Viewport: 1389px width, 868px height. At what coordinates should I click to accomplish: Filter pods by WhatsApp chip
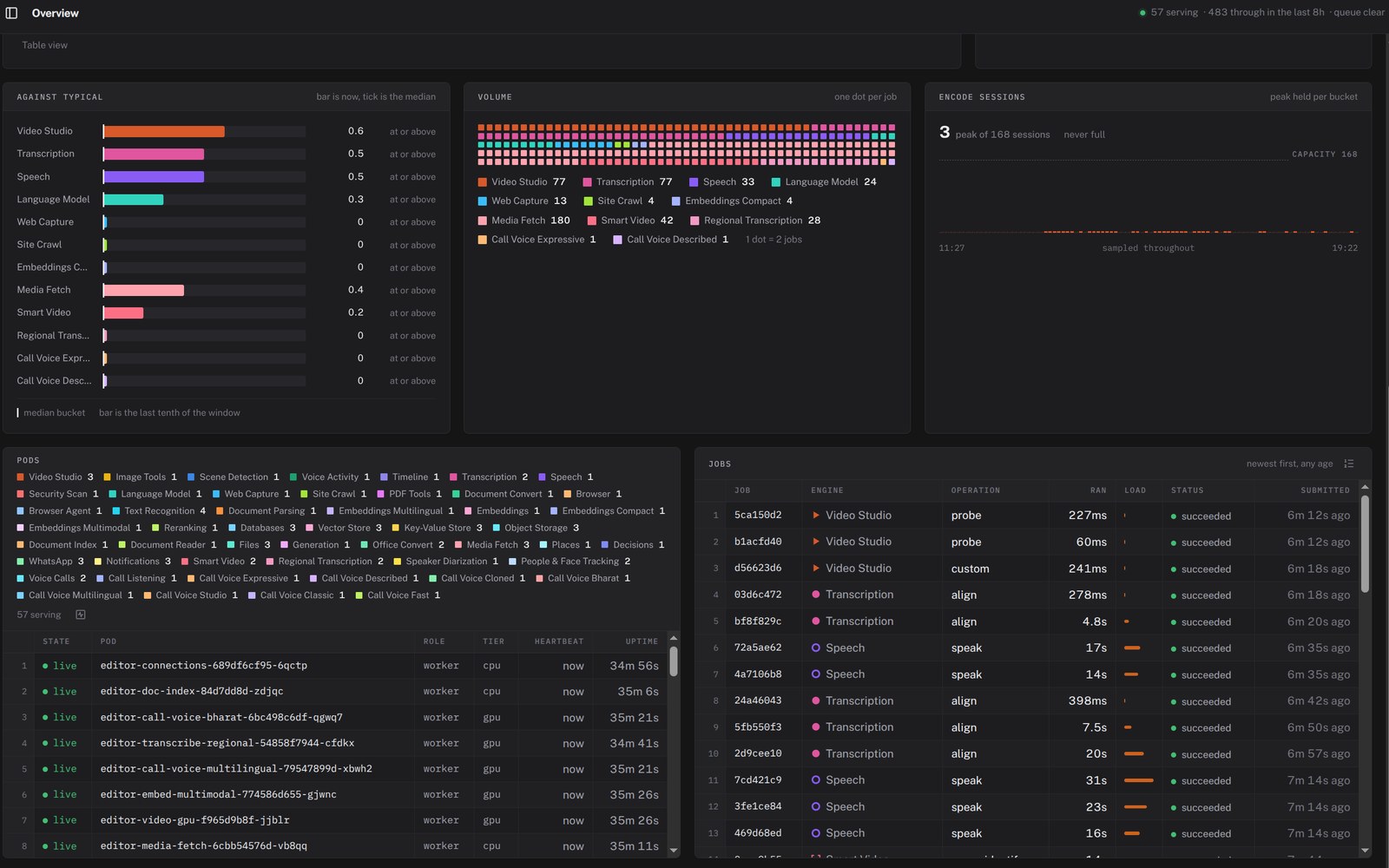tap(50, 562)
